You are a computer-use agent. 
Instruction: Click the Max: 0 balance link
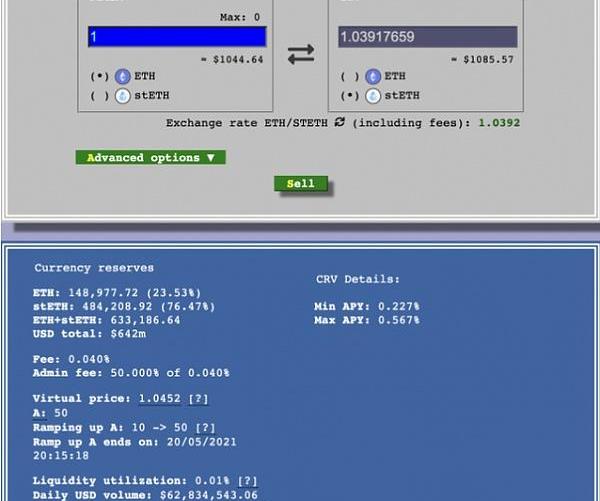tap(242, 18)
